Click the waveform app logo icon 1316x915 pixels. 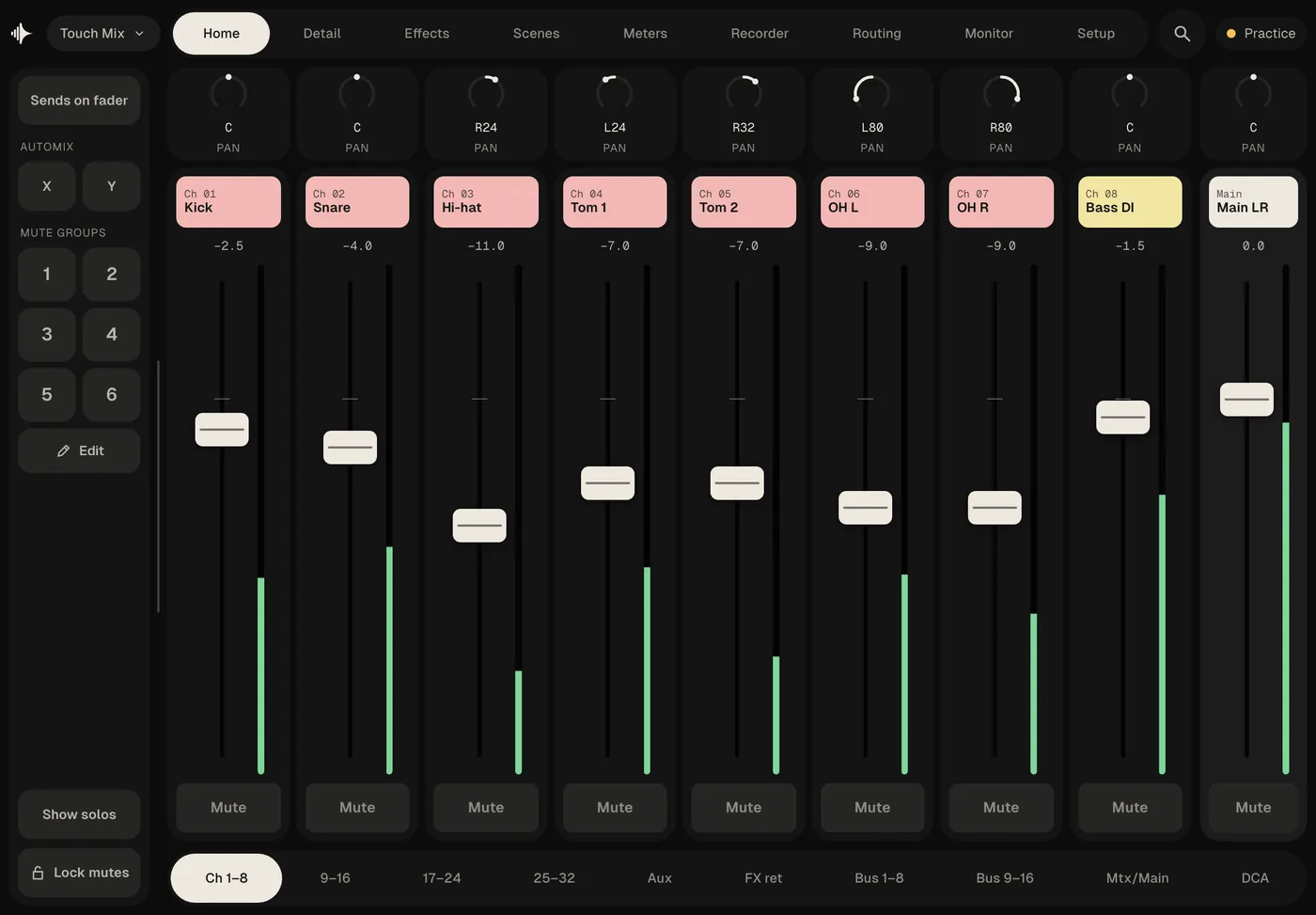click(x=21, y=34)
